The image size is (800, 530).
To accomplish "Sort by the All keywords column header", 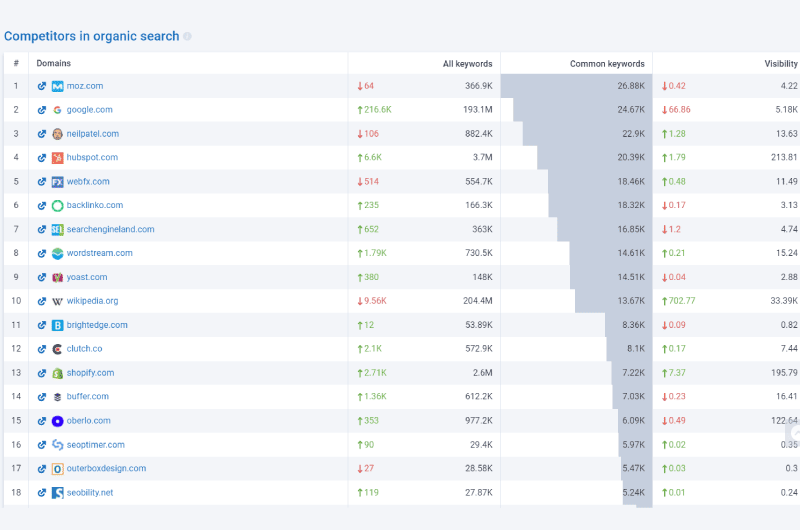I will point(467,64).
